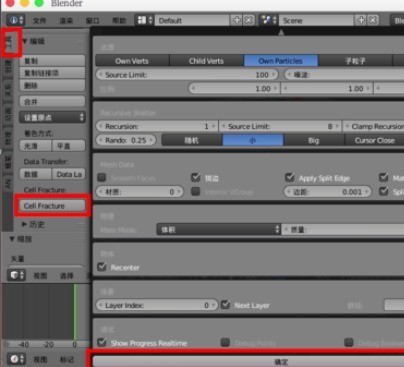Open the screen layout browse icon beside Default

145,20
